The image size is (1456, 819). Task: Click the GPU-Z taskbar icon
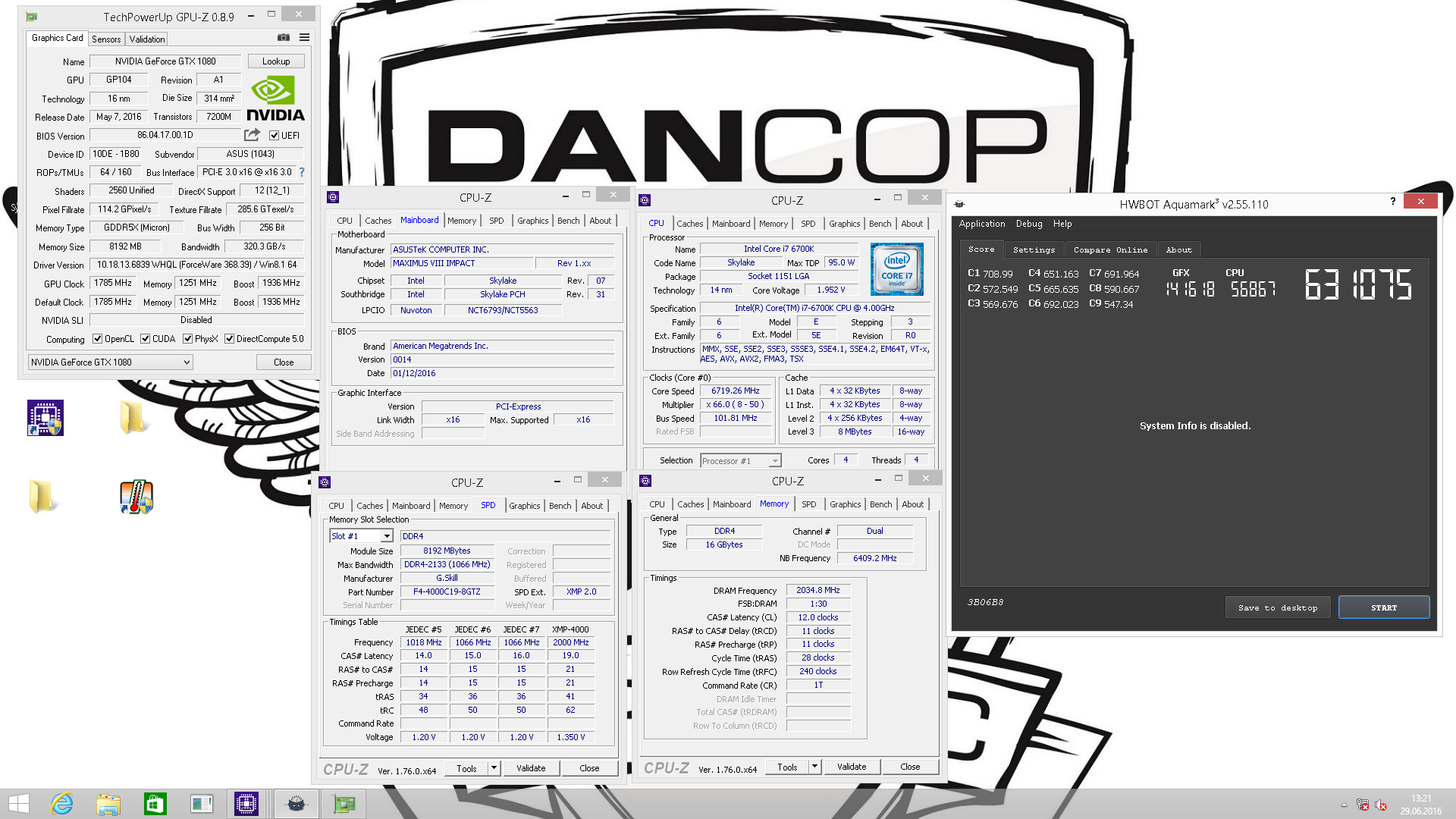(x=344, y=804)
